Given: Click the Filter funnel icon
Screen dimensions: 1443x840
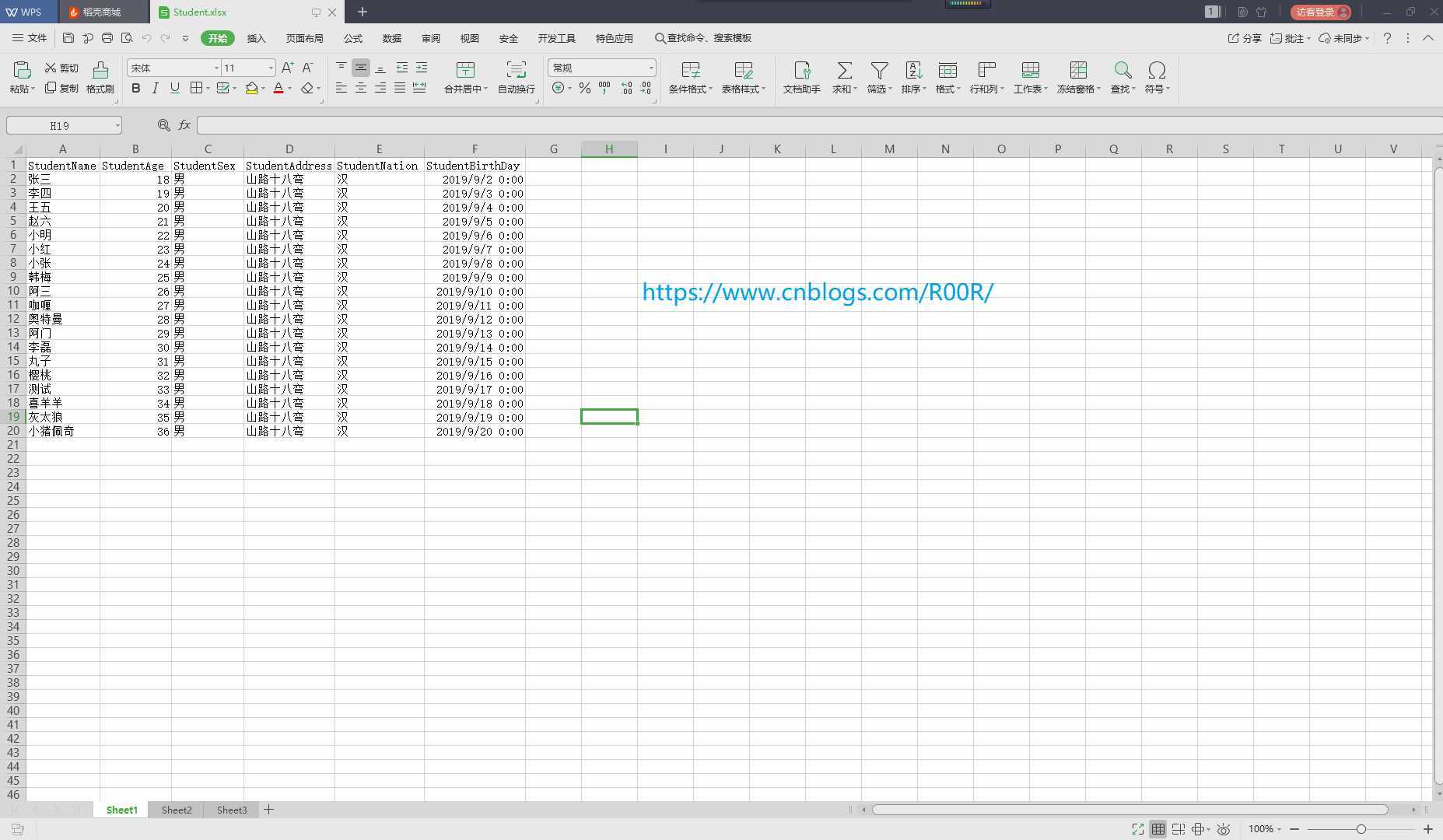Looking at the screenshot, I should pyautogui.click(x=879, y=70).
